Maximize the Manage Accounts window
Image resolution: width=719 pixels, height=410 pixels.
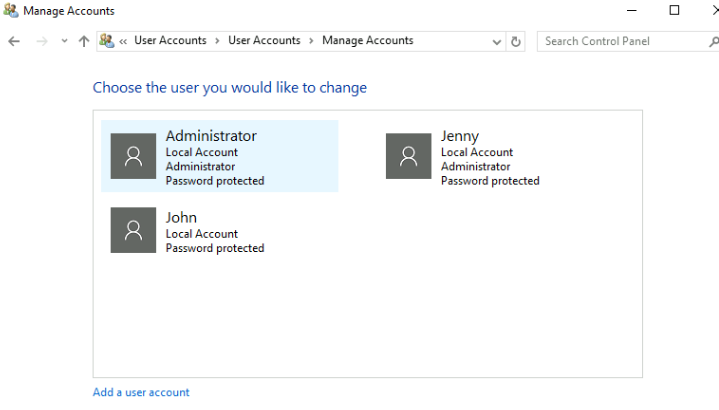(x=674, y=10)
